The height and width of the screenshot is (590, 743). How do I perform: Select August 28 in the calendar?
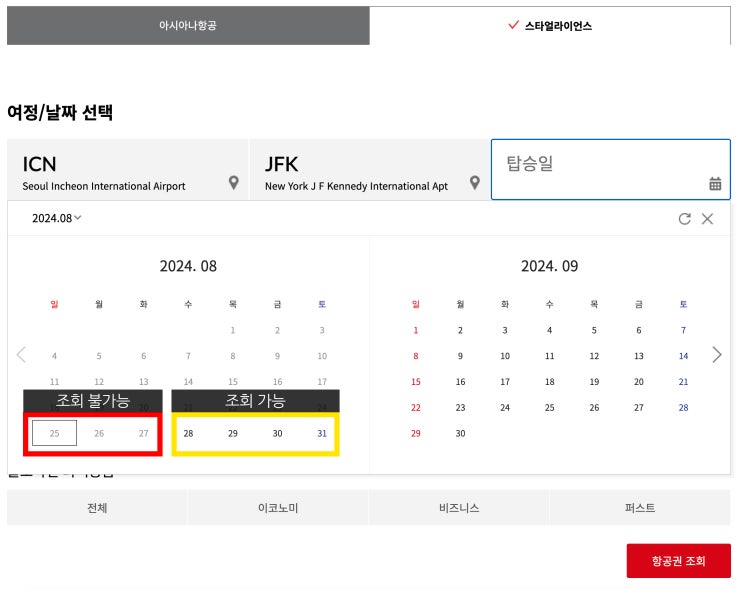pos(188,433)
